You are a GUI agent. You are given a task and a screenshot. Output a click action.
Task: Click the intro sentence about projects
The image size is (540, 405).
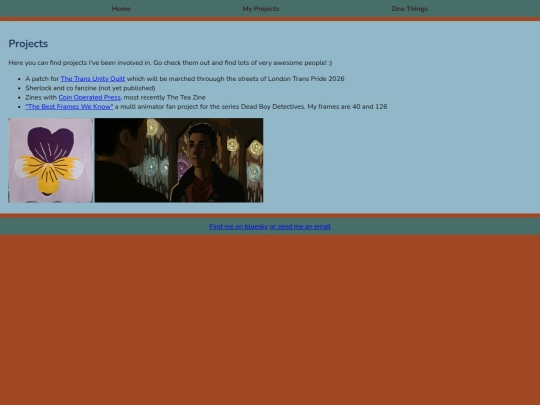pyautogui.click(x=170, y=63)
